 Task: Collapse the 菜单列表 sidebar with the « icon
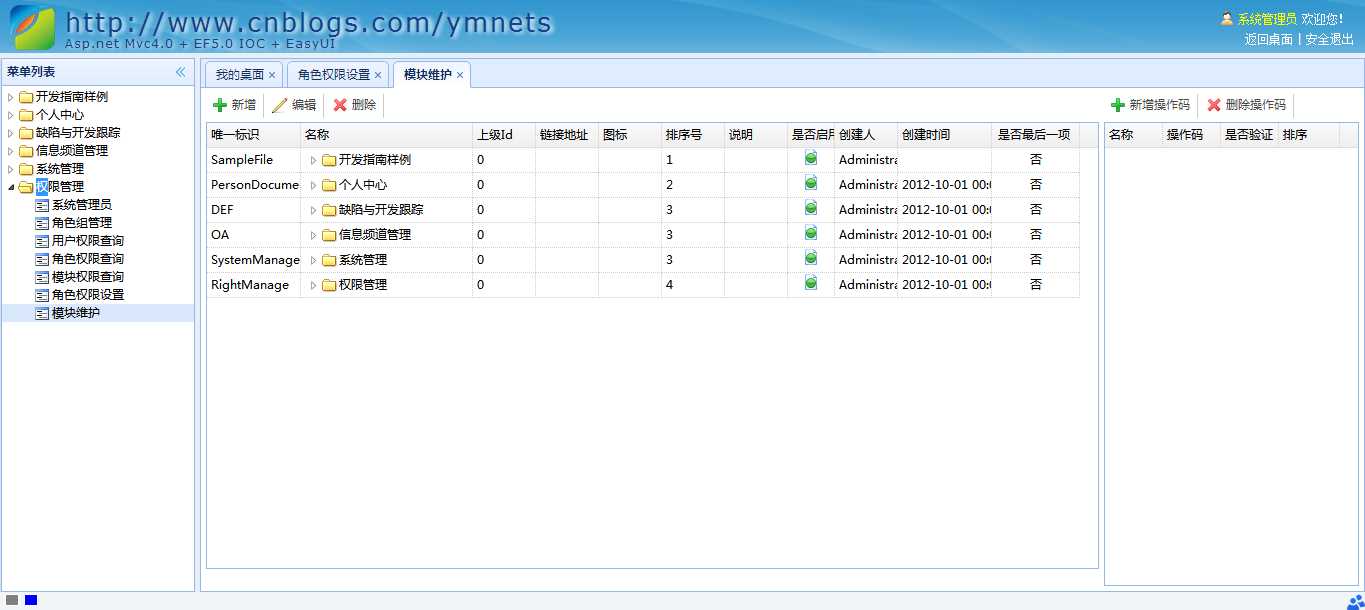pos(181,71)
